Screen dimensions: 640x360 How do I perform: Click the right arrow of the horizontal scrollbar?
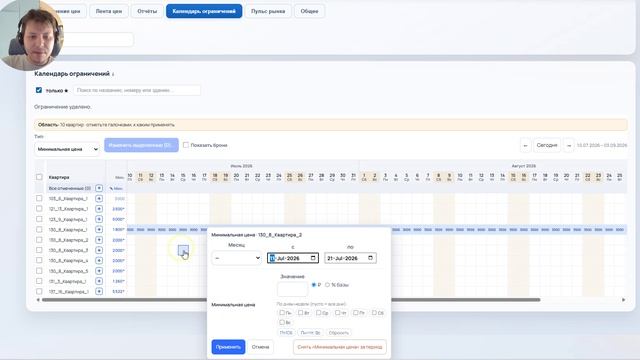click(623, 300)
